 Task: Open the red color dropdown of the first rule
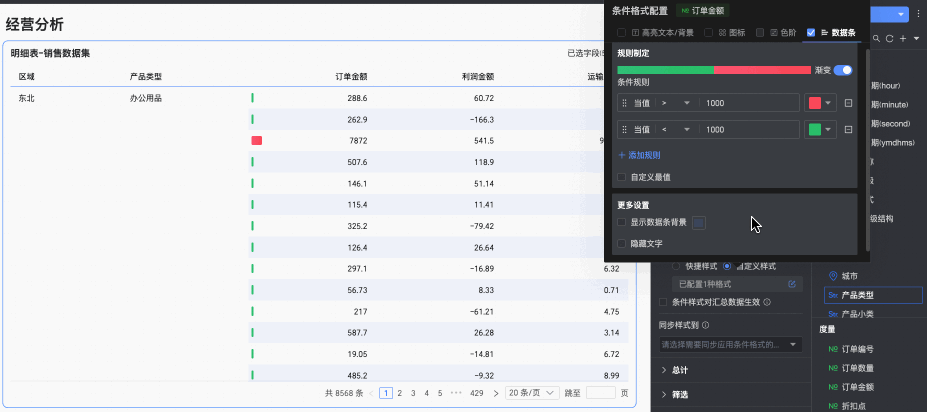[828, 103]
